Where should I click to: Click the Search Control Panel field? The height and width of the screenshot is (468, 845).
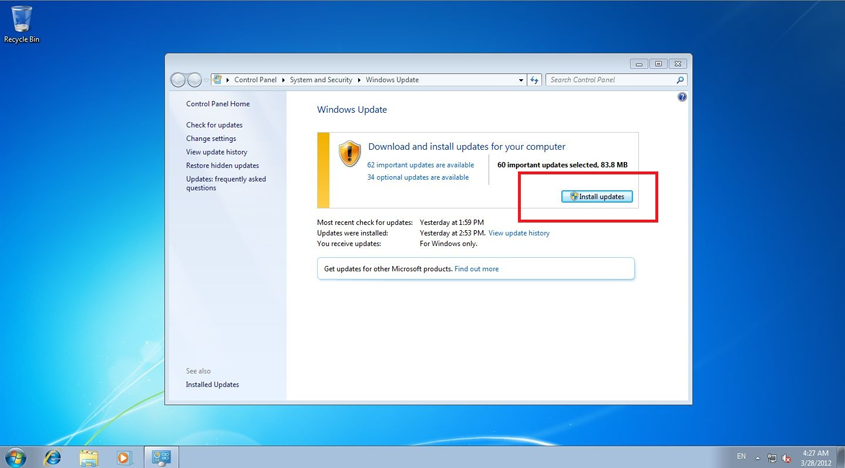(x=610, y=80)
